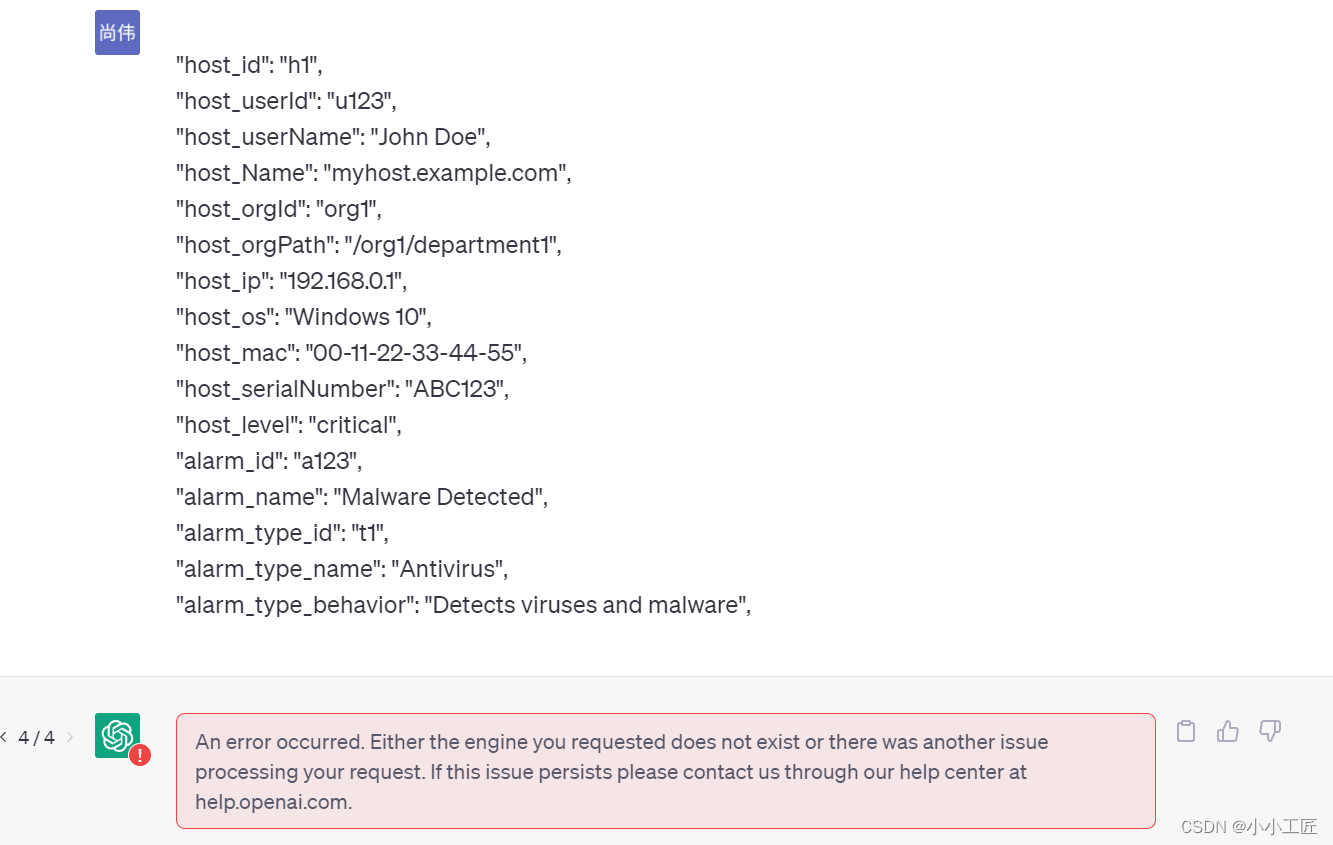Click the alarm_name Malware Detected line
This screenshot has width=1333, height=845.
point(361,497)
